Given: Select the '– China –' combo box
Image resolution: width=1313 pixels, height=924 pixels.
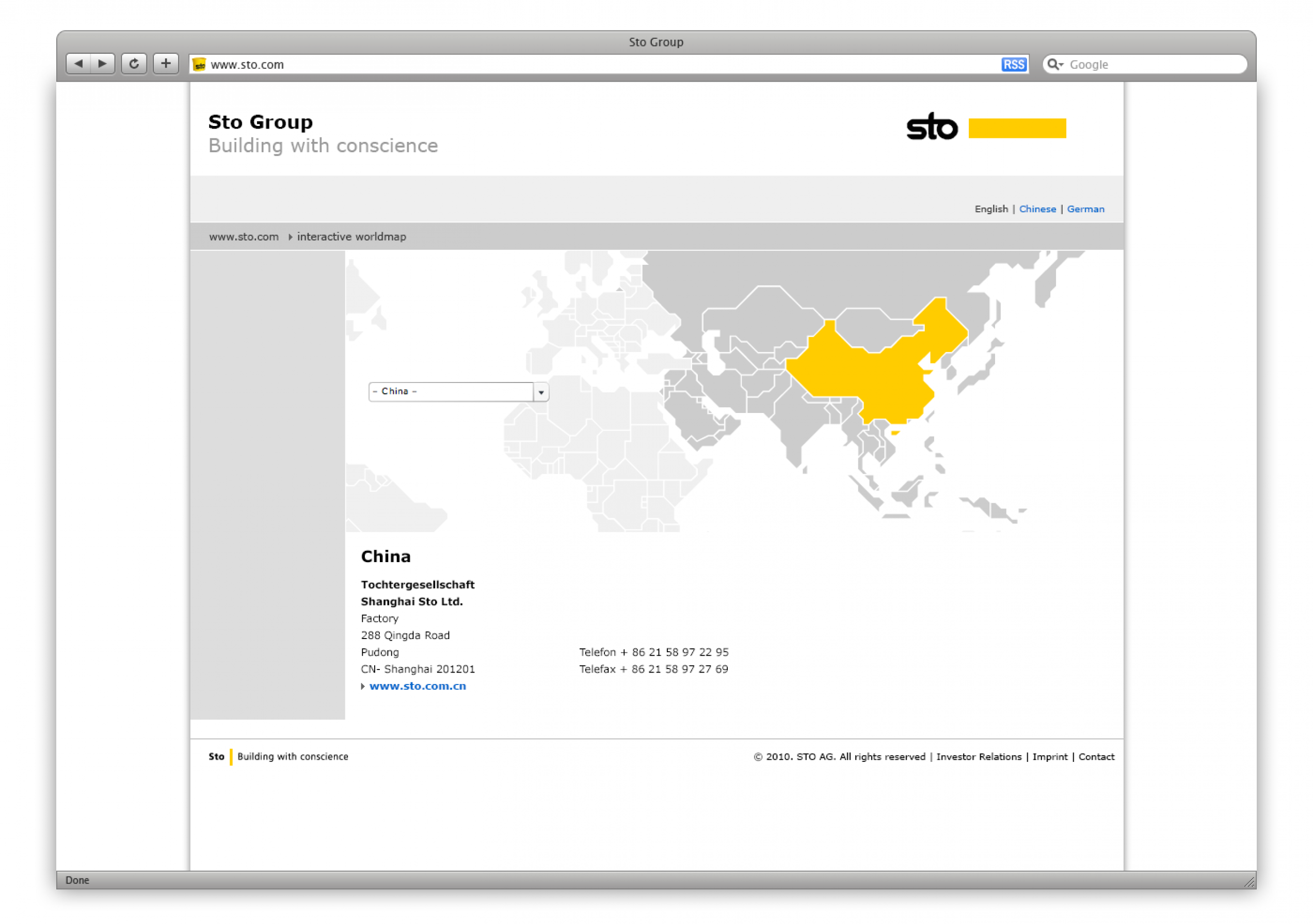Looking at the screenshot, I should (x=452, y=392).
